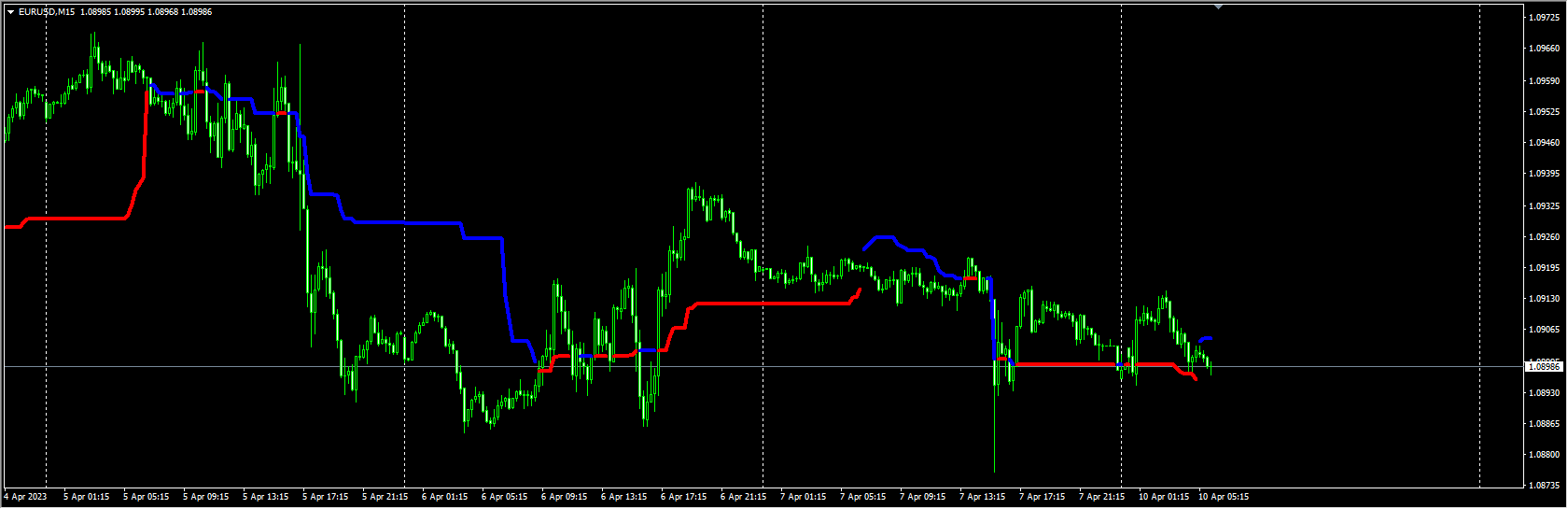Image resolution: width=1568 pixels, height=509 pixels.
Task: Click the 7 Apr 01:15 time label
Action: click(803, 497)
